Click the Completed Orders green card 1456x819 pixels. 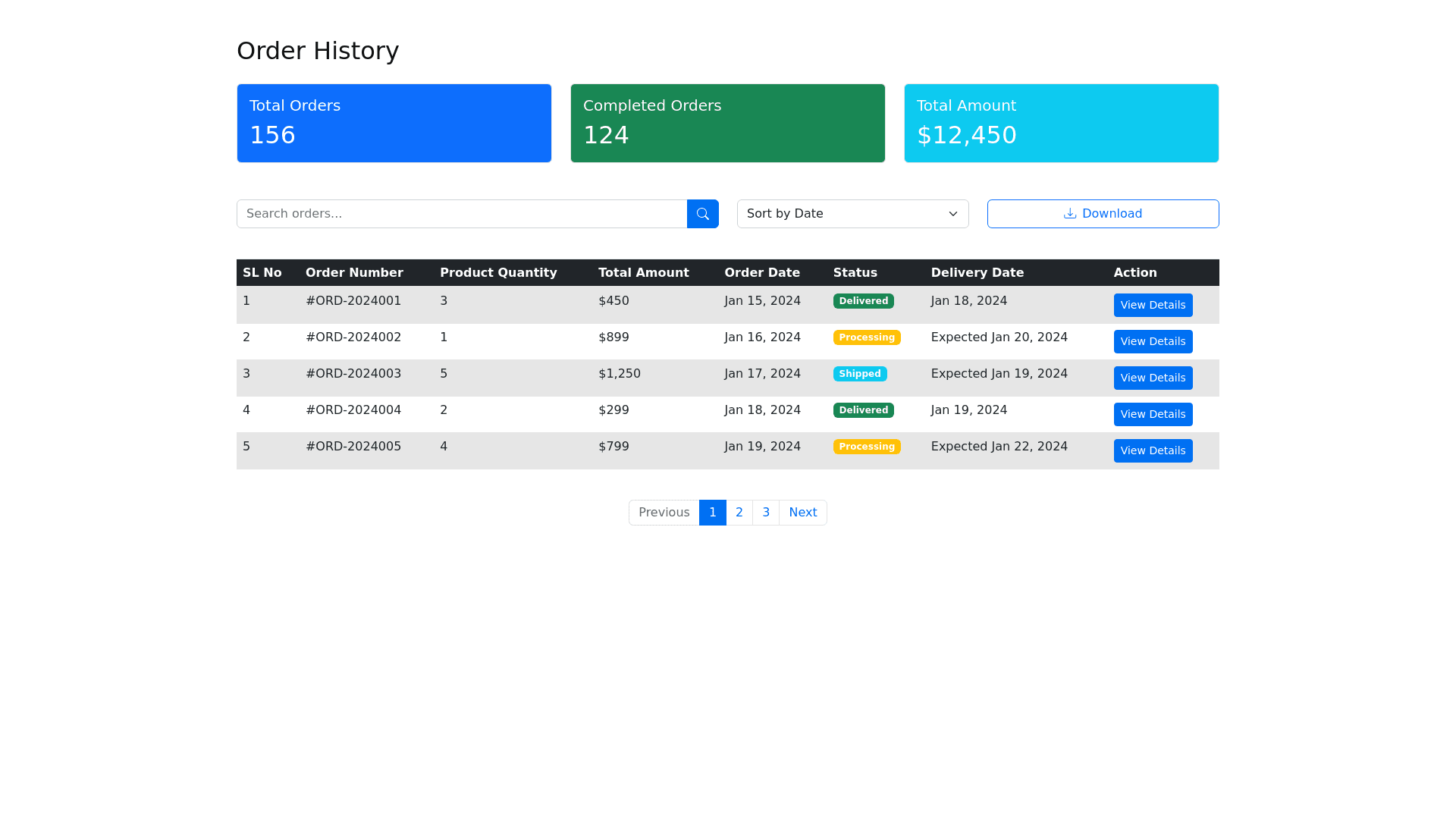[727, 123]
